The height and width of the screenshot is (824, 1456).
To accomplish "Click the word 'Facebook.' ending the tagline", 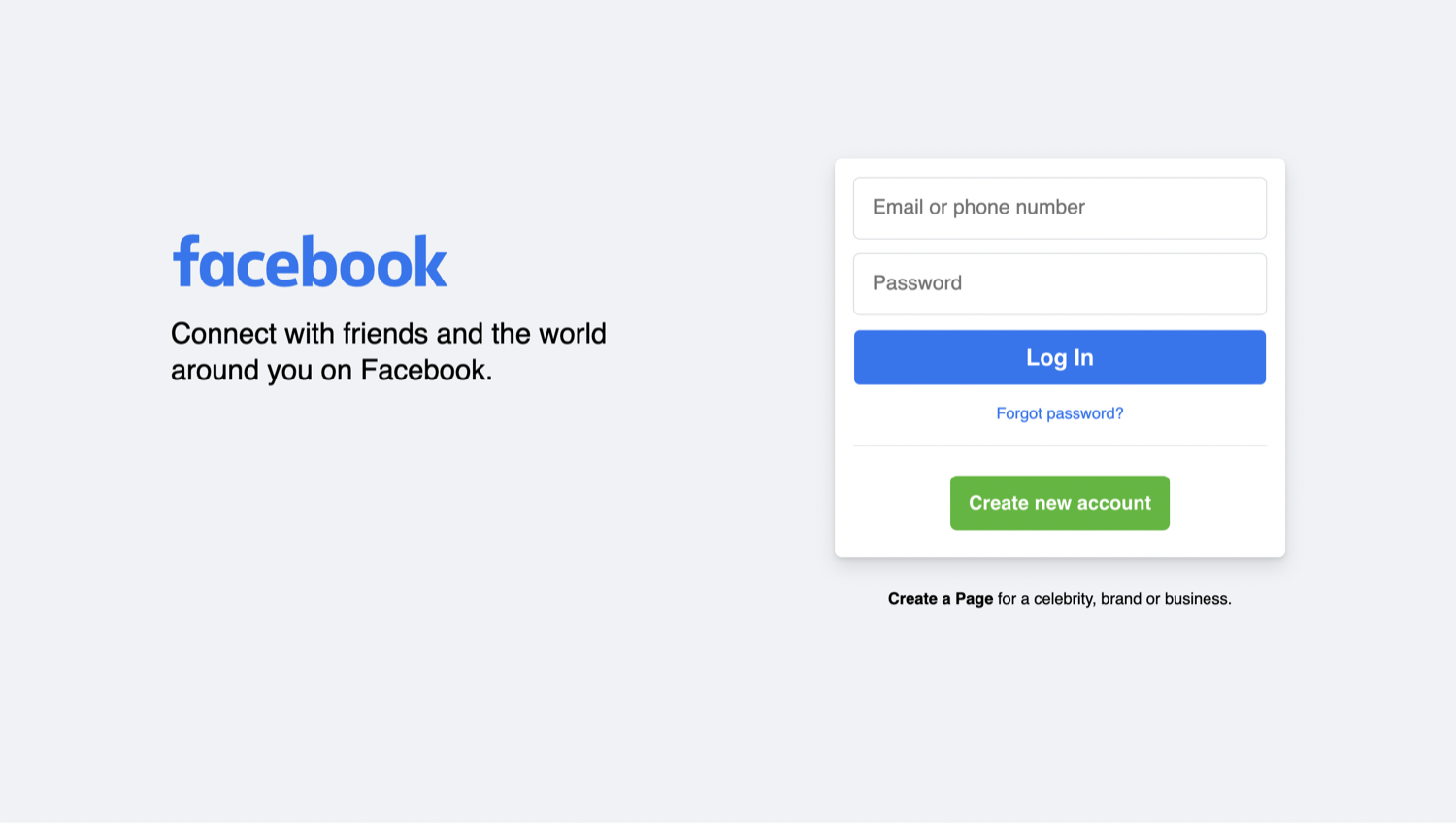I will tap(426, 371).
